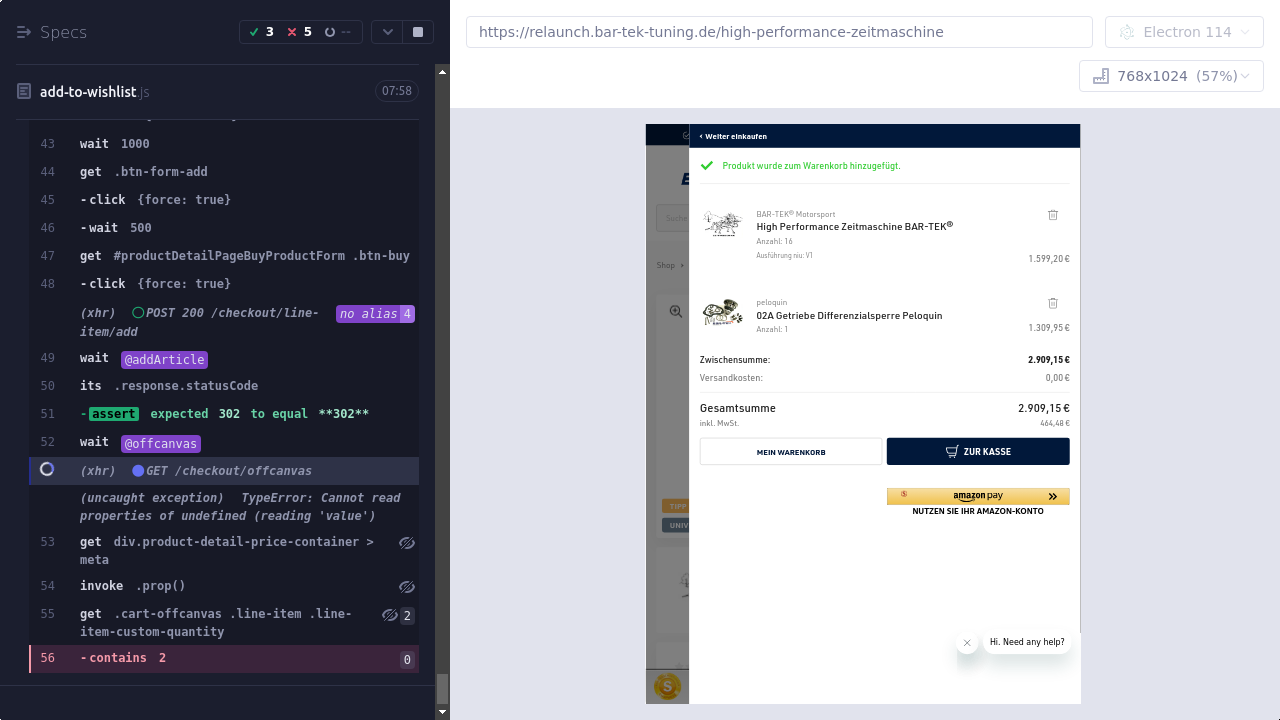Click the ZUR KASSE checkout button
This screenshot has width=1280, height=720.
click(x=977, y=451)
